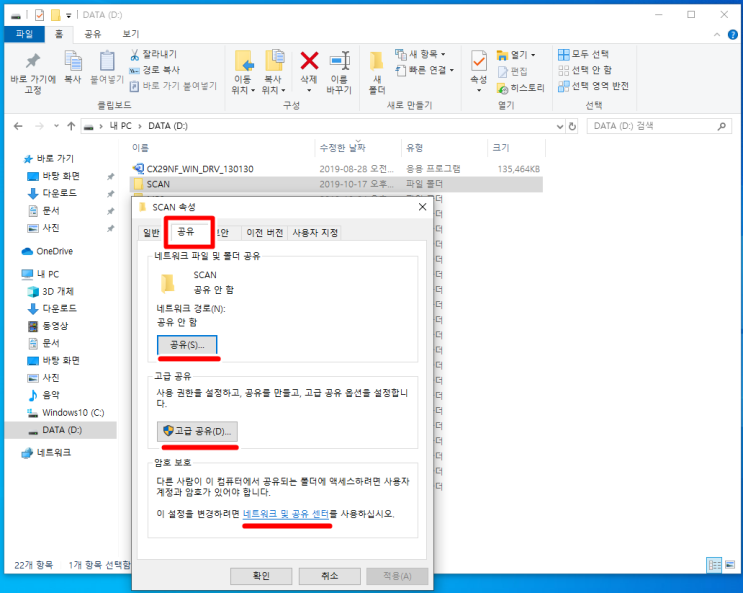The width and height of the screenshot is (743, 593).
Task: Select DATA (D:) in navigation pane
Action: (61, 430)
